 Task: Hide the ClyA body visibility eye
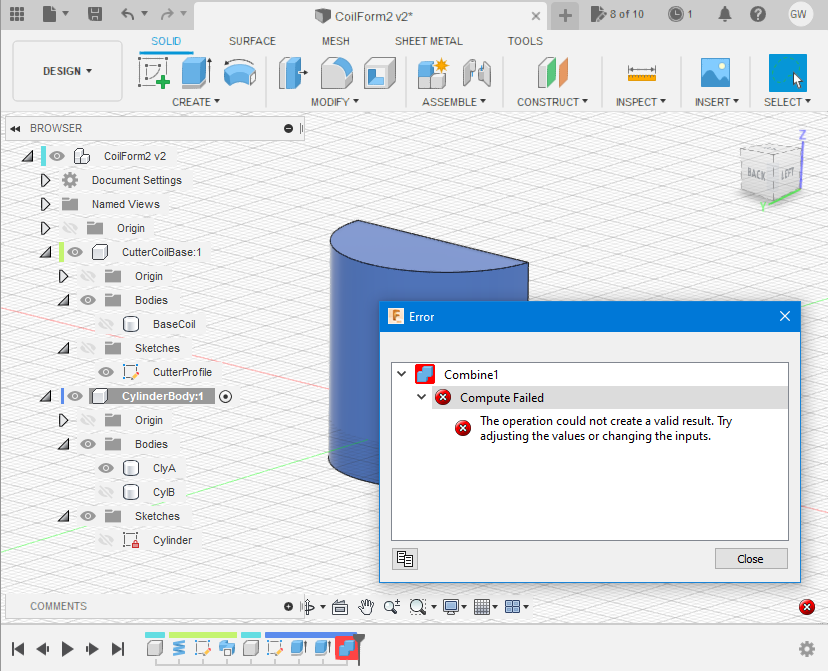(x=106, y=468)
